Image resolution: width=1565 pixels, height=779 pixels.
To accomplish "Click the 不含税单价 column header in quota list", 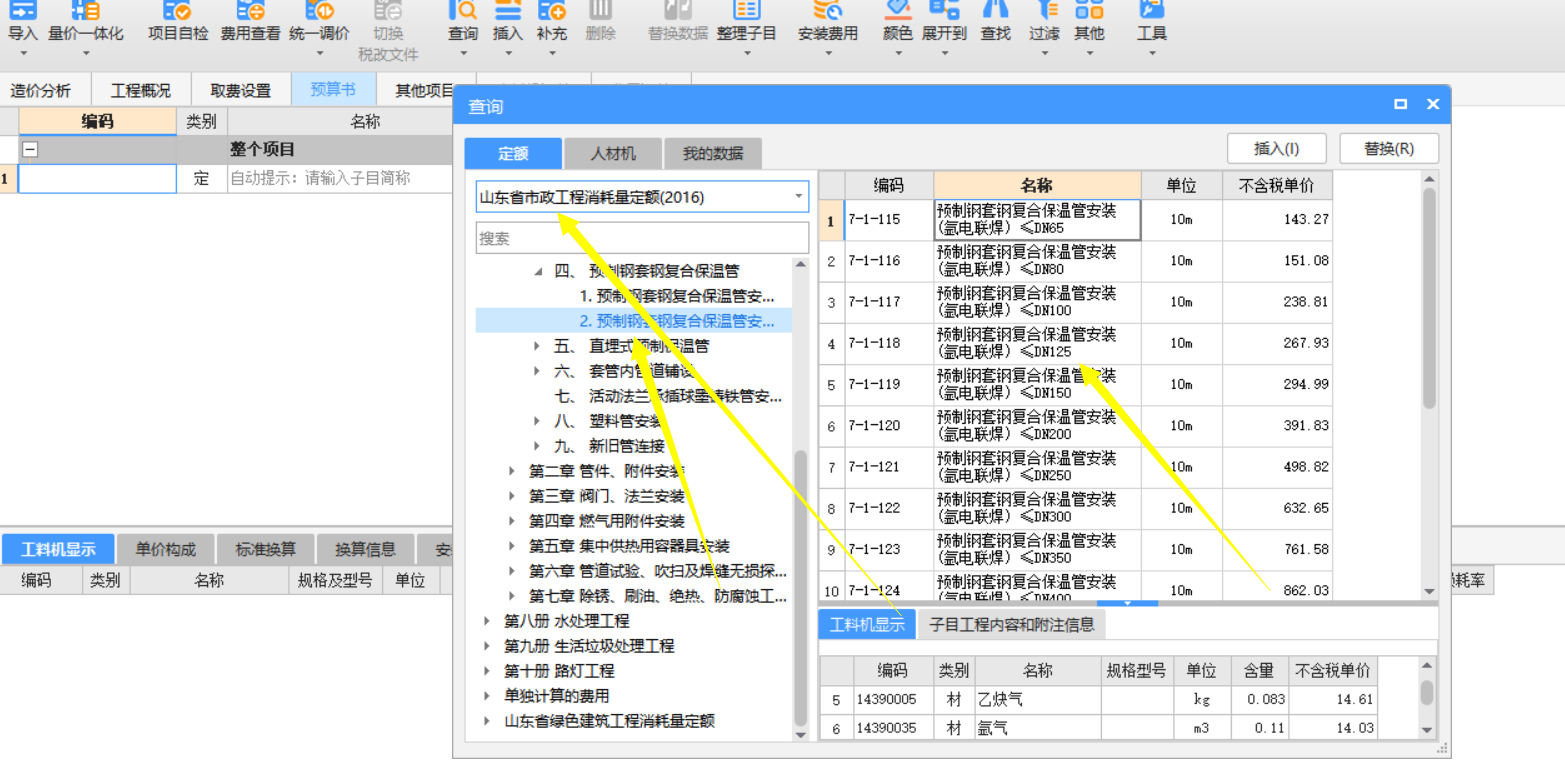I will (x=1277, y=185).
